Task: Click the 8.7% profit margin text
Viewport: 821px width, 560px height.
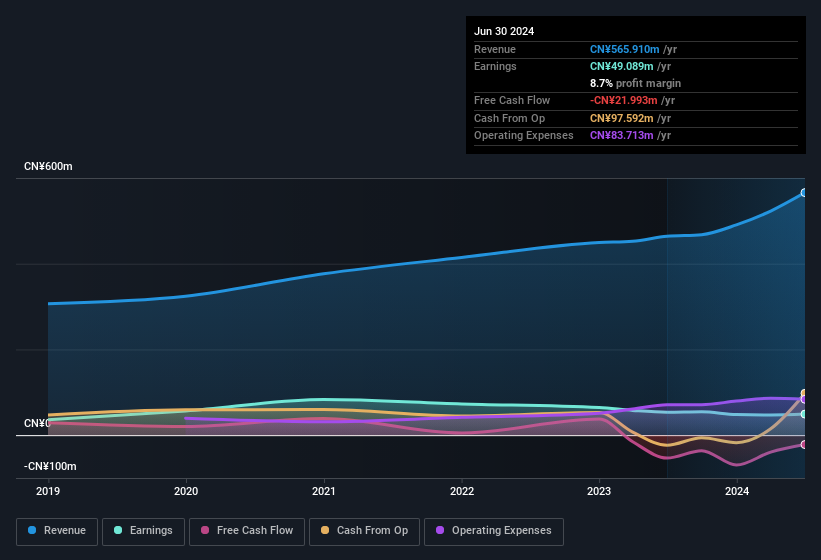Action: [635, 83]
